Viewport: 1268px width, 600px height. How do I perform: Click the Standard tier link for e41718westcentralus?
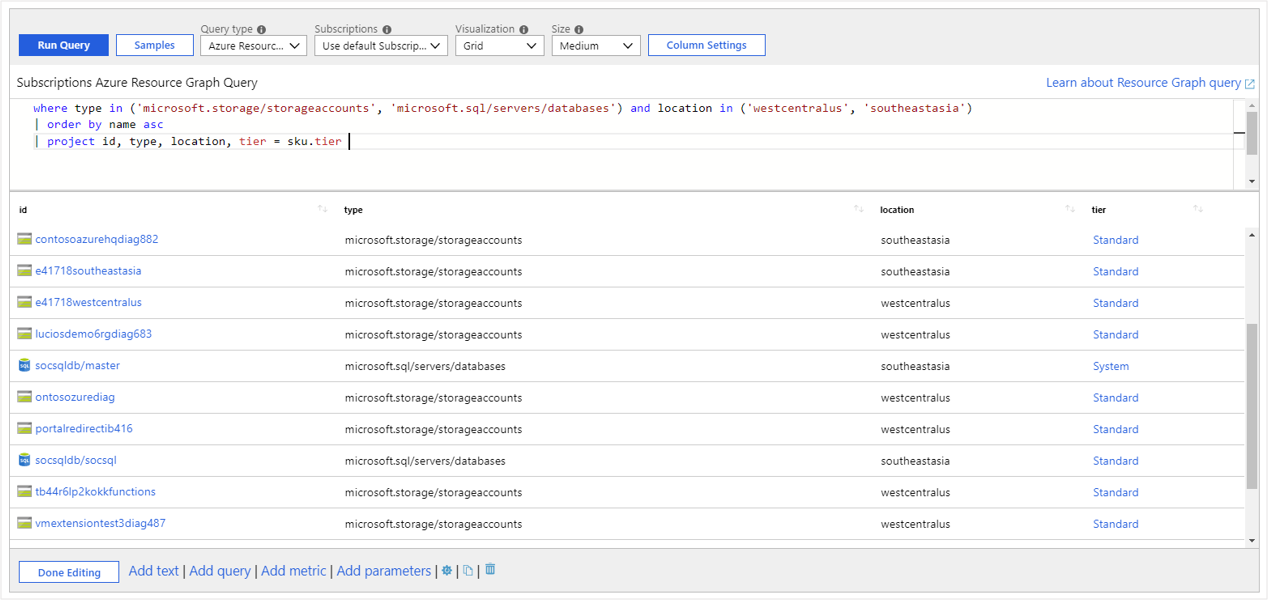tap(1115, 302)
